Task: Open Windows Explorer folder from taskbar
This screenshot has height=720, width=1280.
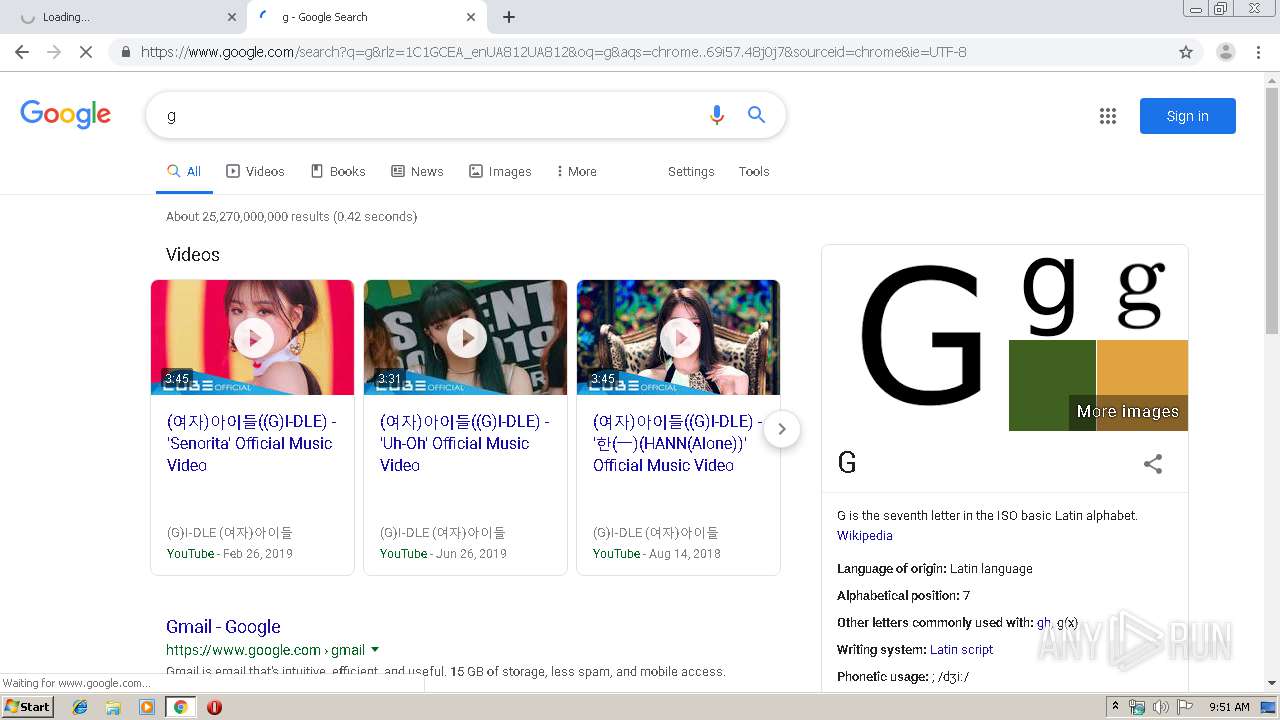Action: coord(113,707)
